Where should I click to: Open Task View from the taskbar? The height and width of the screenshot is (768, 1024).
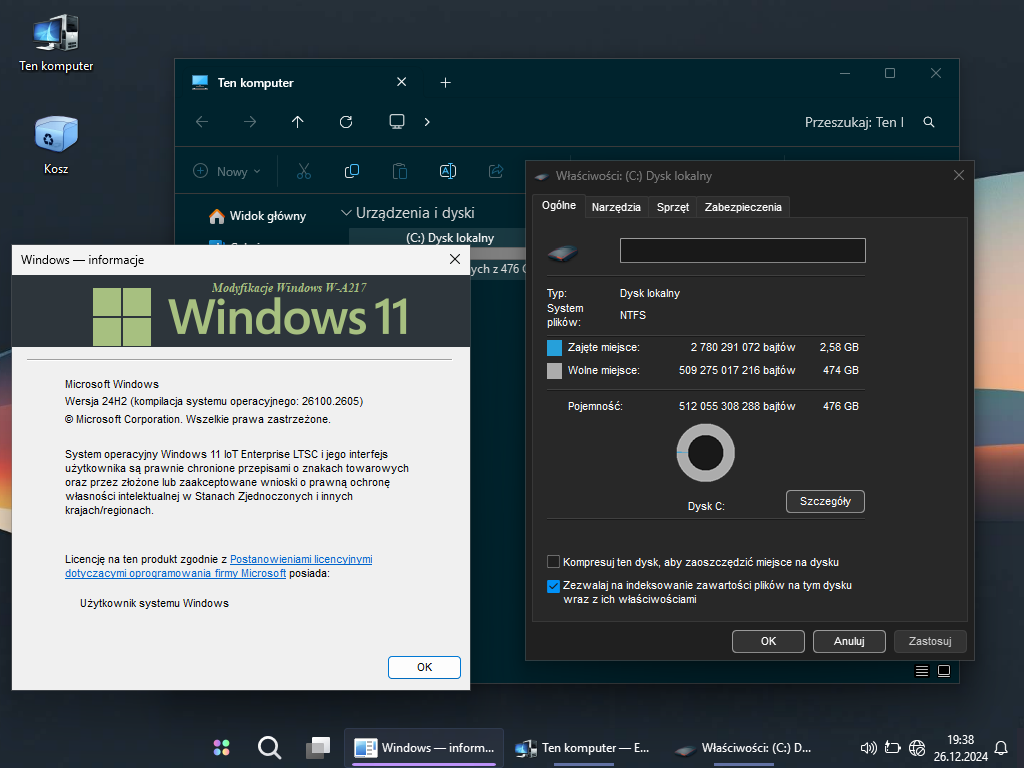(x=317, y=747)
